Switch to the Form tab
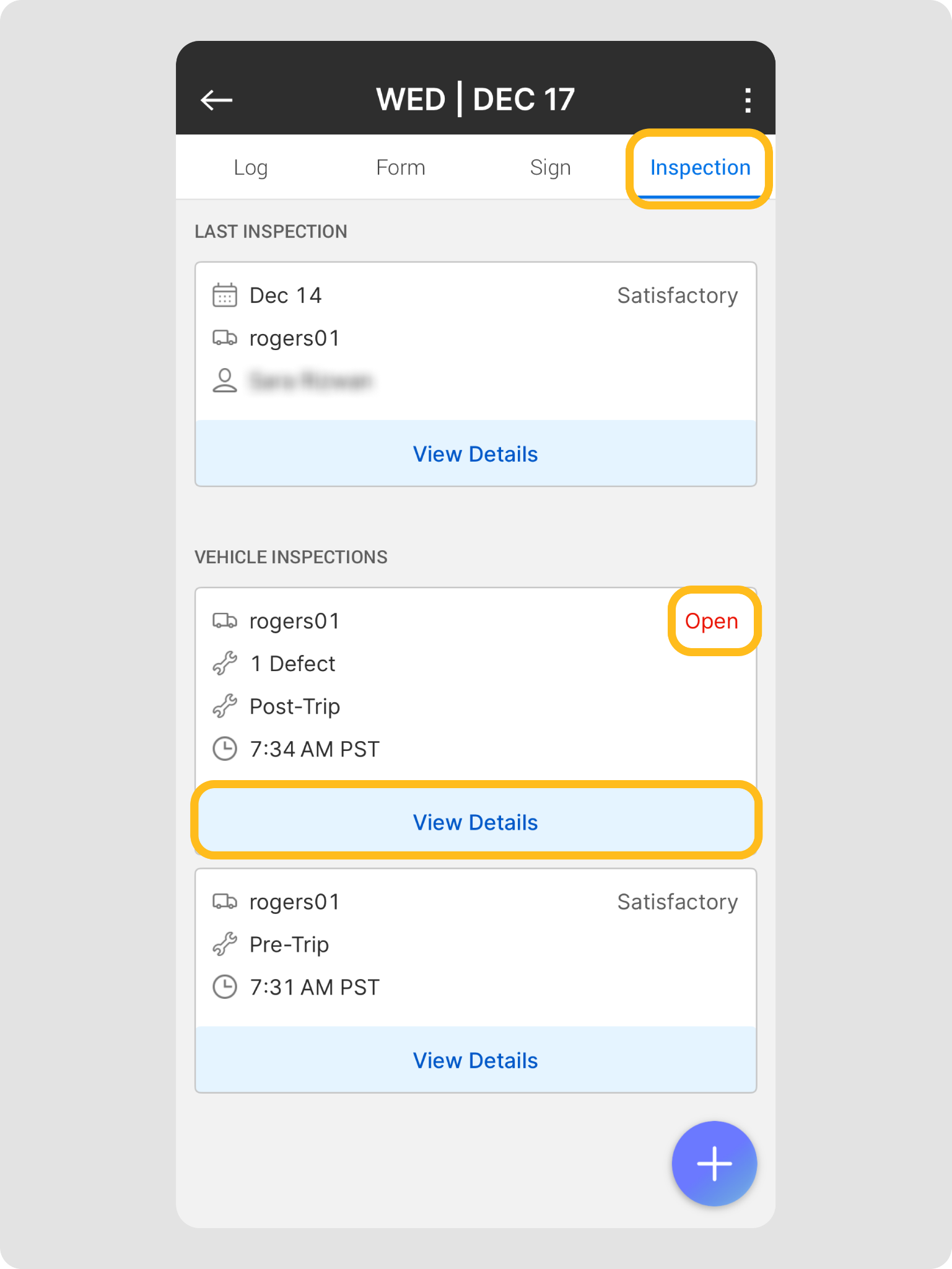The image size is (952, 1269). click(x=400, y=167)
